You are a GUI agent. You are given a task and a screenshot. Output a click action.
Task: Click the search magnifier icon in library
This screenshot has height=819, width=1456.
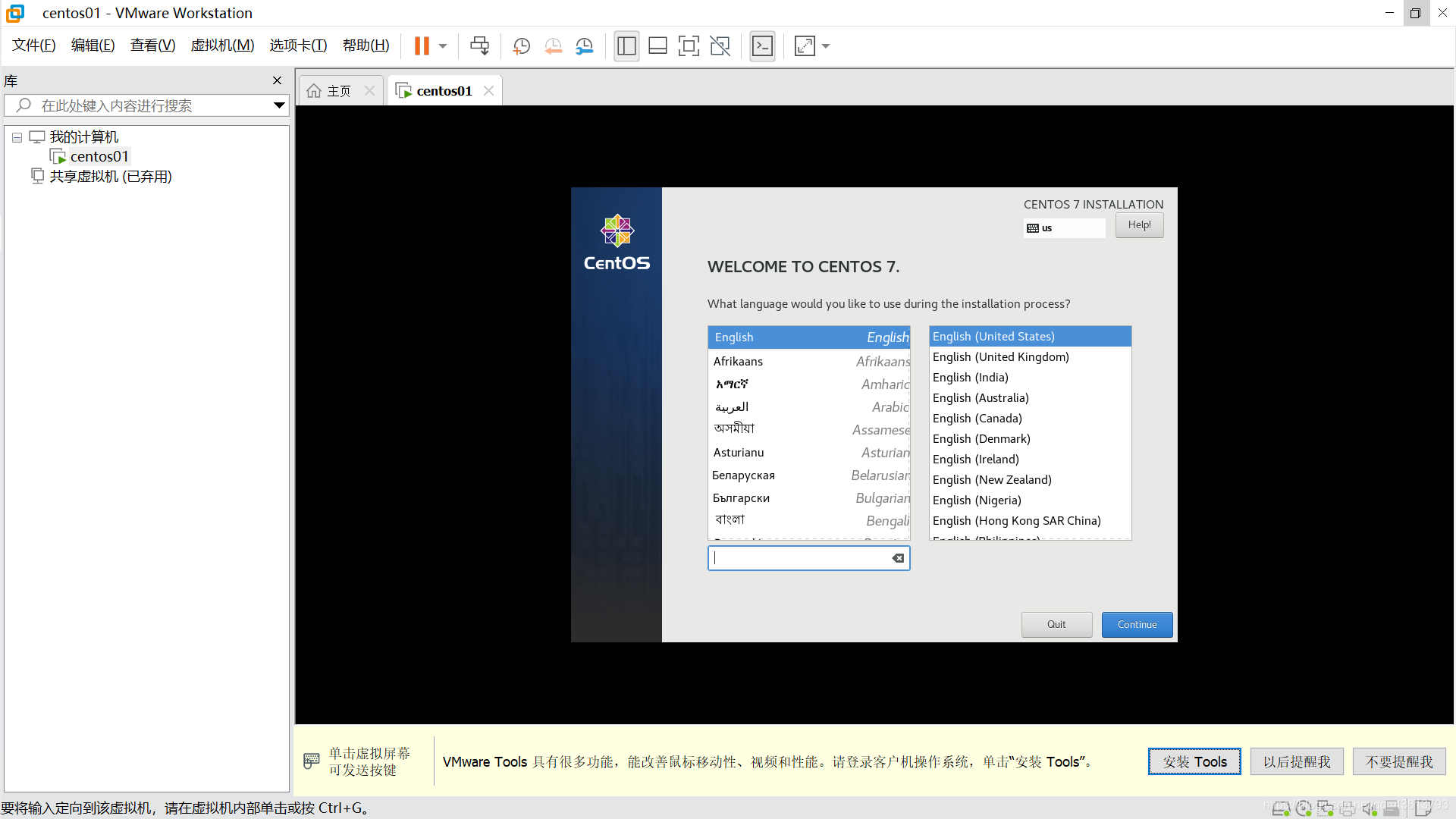pyautogui.click(x=24, y=105)
